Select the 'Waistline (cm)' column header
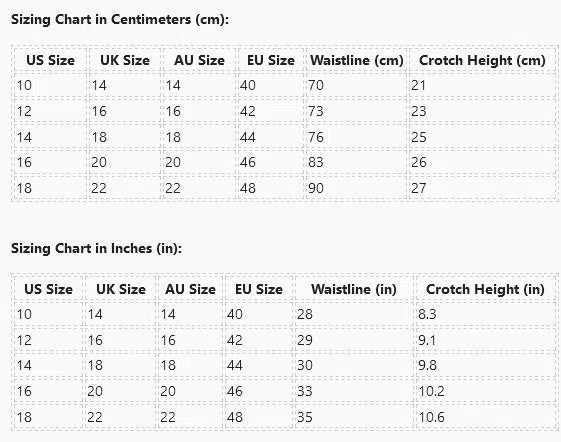This screenshot has height=442, width=561. pyautogui.click(x=357, y=60)
